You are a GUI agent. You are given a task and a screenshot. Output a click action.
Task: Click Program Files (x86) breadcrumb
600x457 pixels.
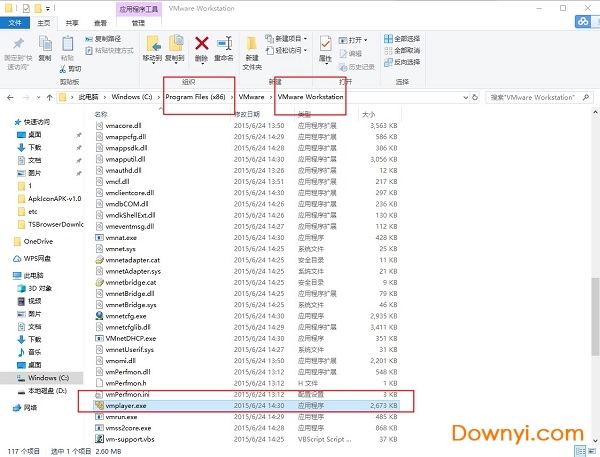pyautogui.click(x=195, y=97)
